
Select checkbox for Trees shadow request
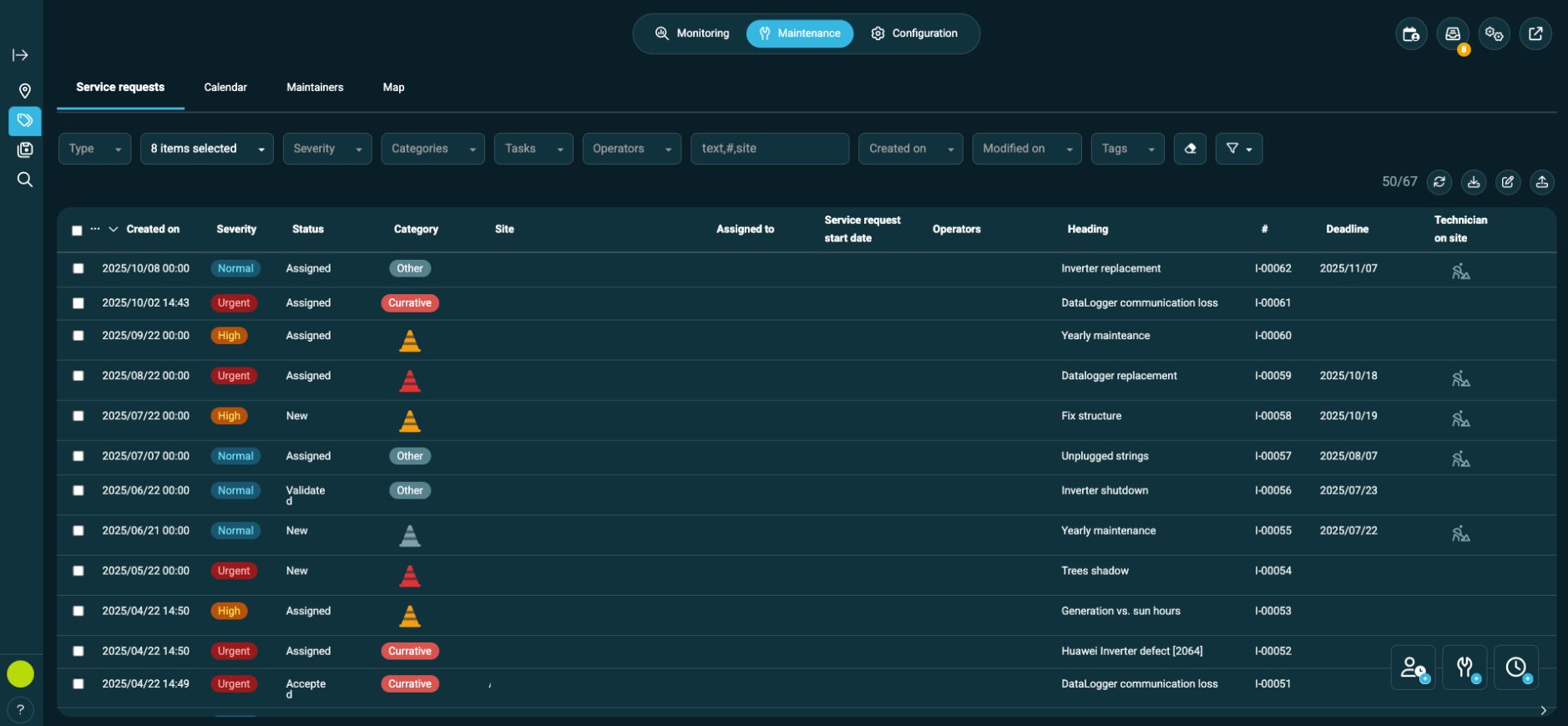pos(78,571)
